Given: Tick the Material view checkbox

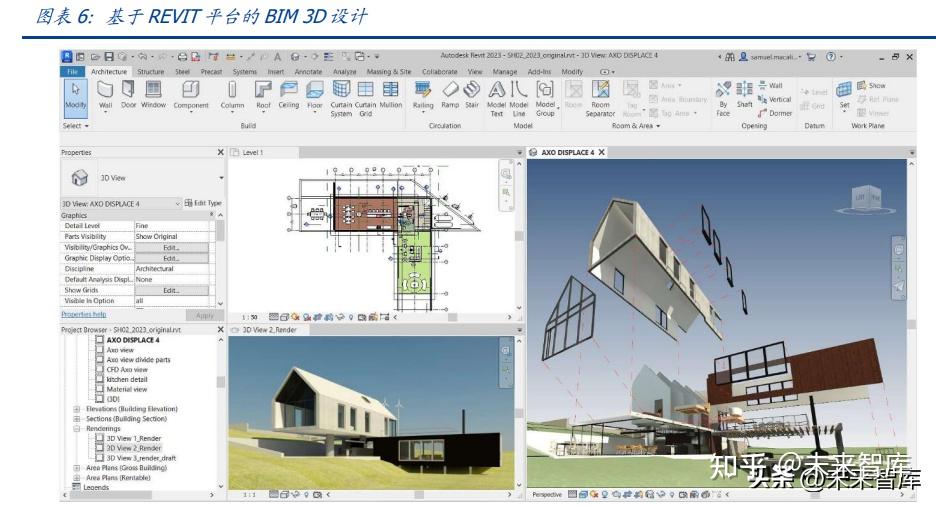Looking at the screenshot, I should [x=100, y=389].
